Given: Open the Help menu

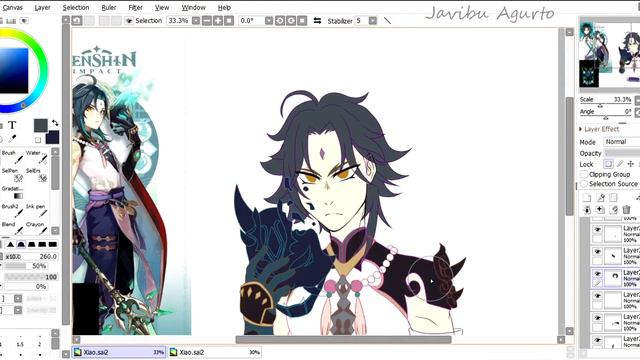Looking at the screenshot, I should [x=224, y=7].
